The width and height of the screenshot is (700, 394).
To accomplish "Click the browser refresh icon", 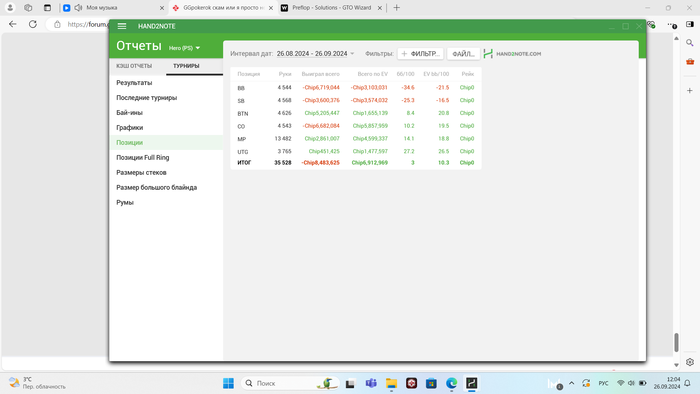I will (33, 24).
